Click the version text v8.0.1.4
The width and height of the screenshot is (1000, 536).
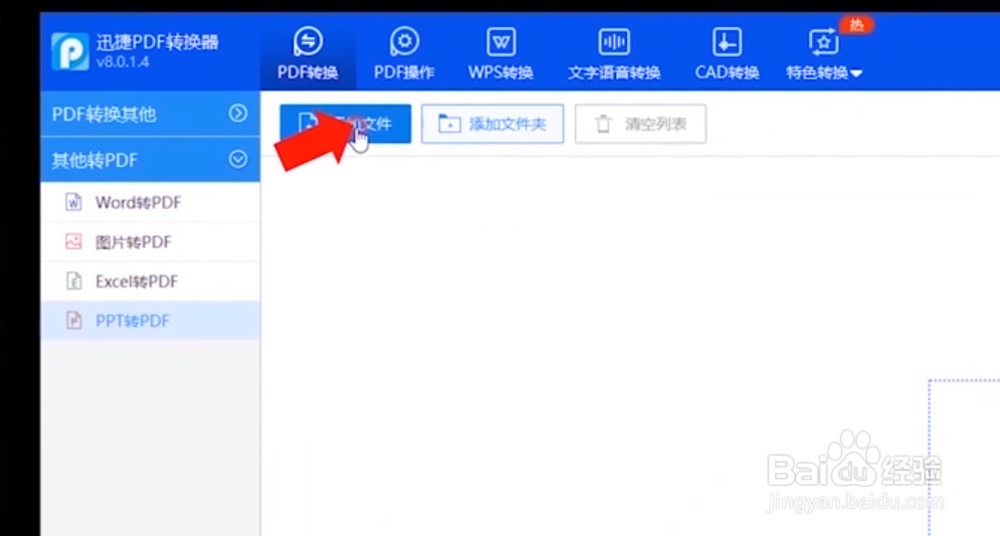tap(123, 62)
